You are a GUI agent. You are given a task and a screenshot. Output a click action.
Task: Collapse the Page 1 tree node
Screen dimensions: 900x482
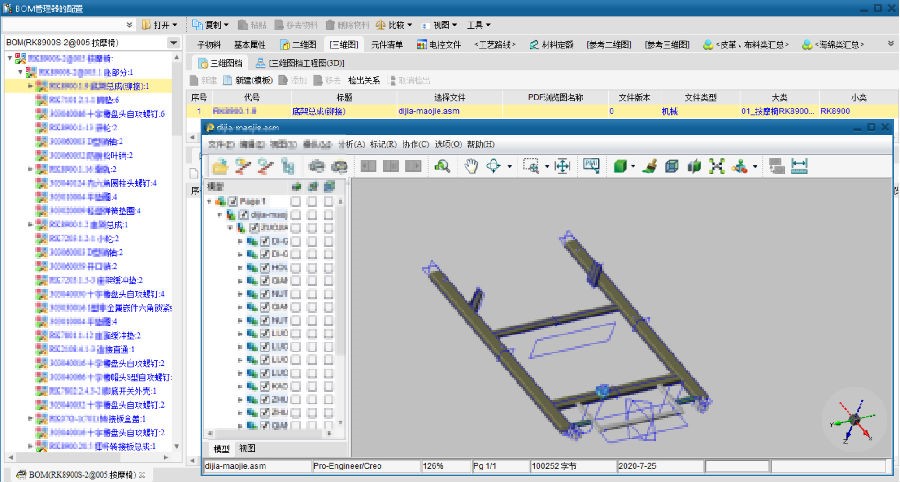click(210, 201)
